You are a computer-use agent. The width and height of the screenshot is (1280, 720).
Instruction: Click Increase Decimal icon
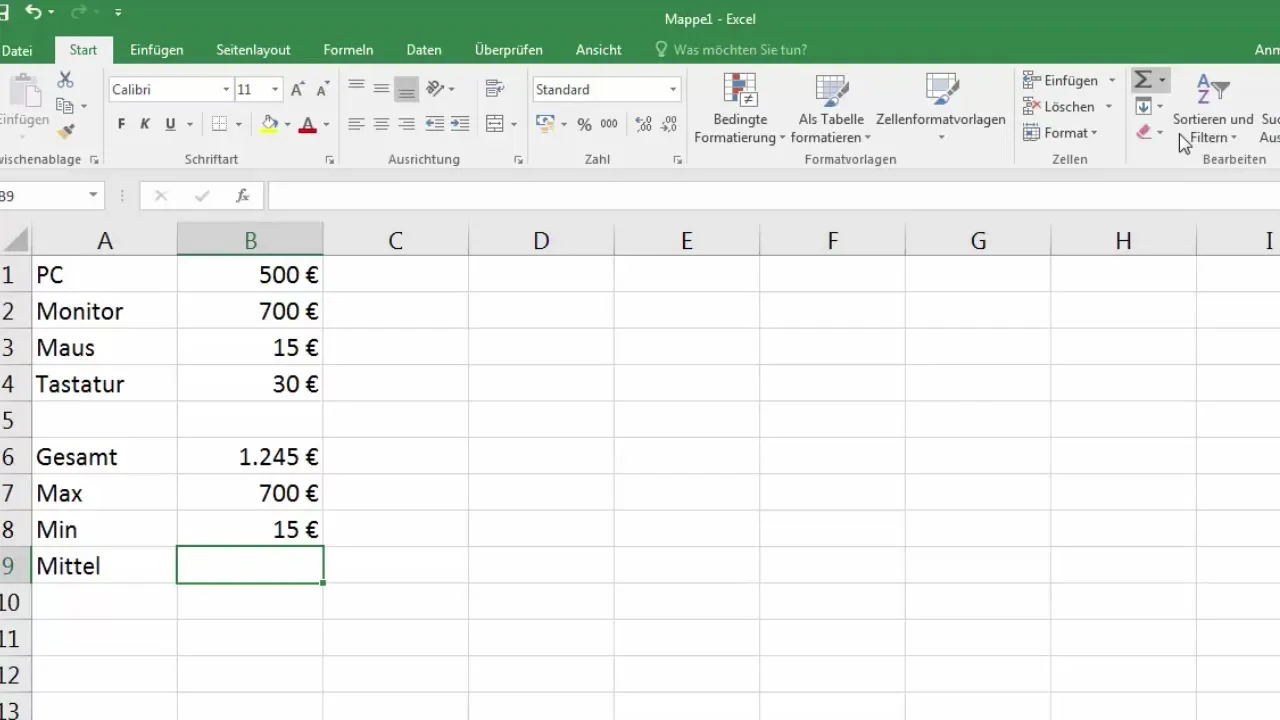pyautogui.click(x=643, y=124)
